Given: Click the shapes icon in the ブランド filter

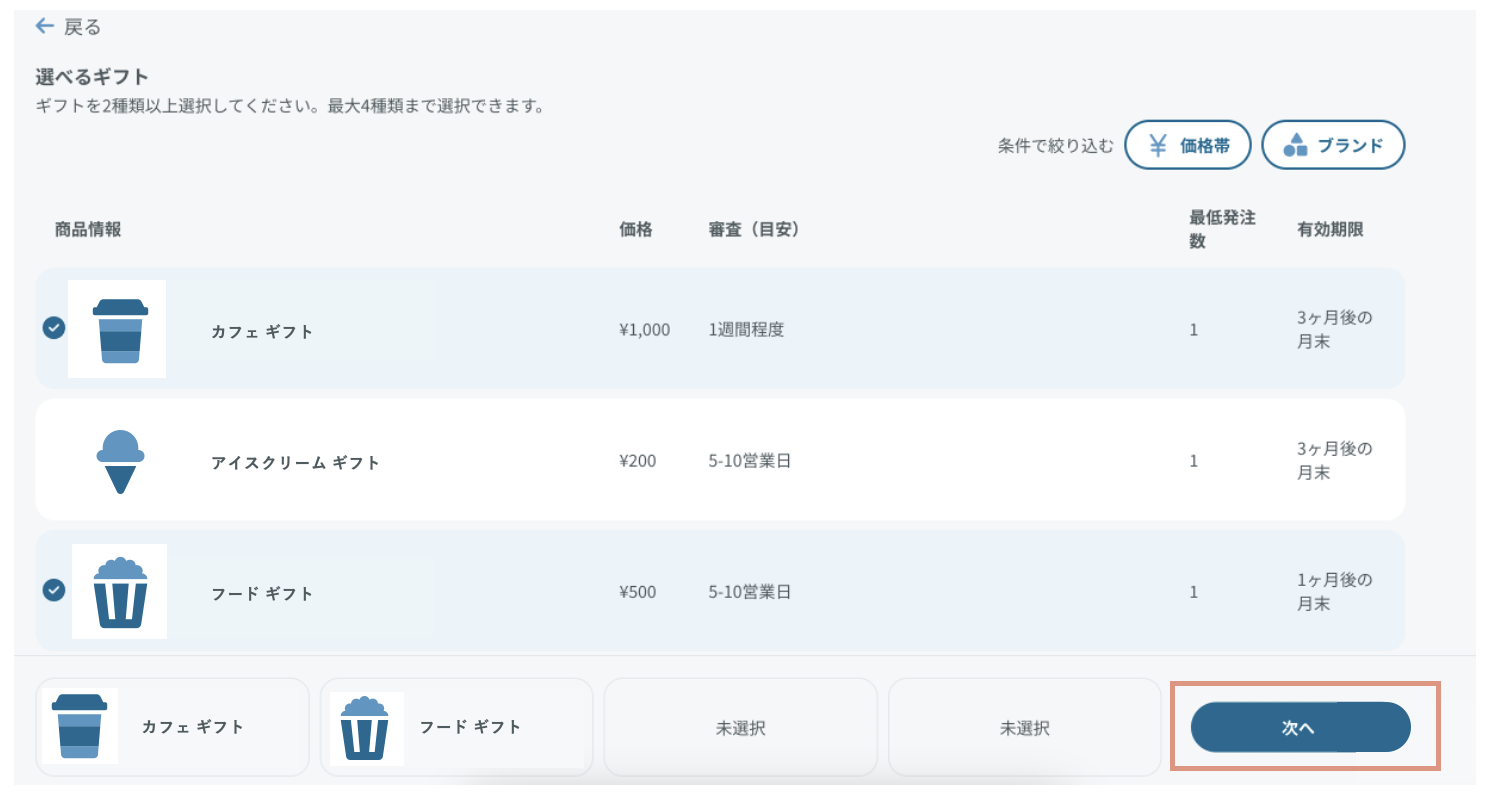Looking at the screenshot, I should [x=1295, y=146].
